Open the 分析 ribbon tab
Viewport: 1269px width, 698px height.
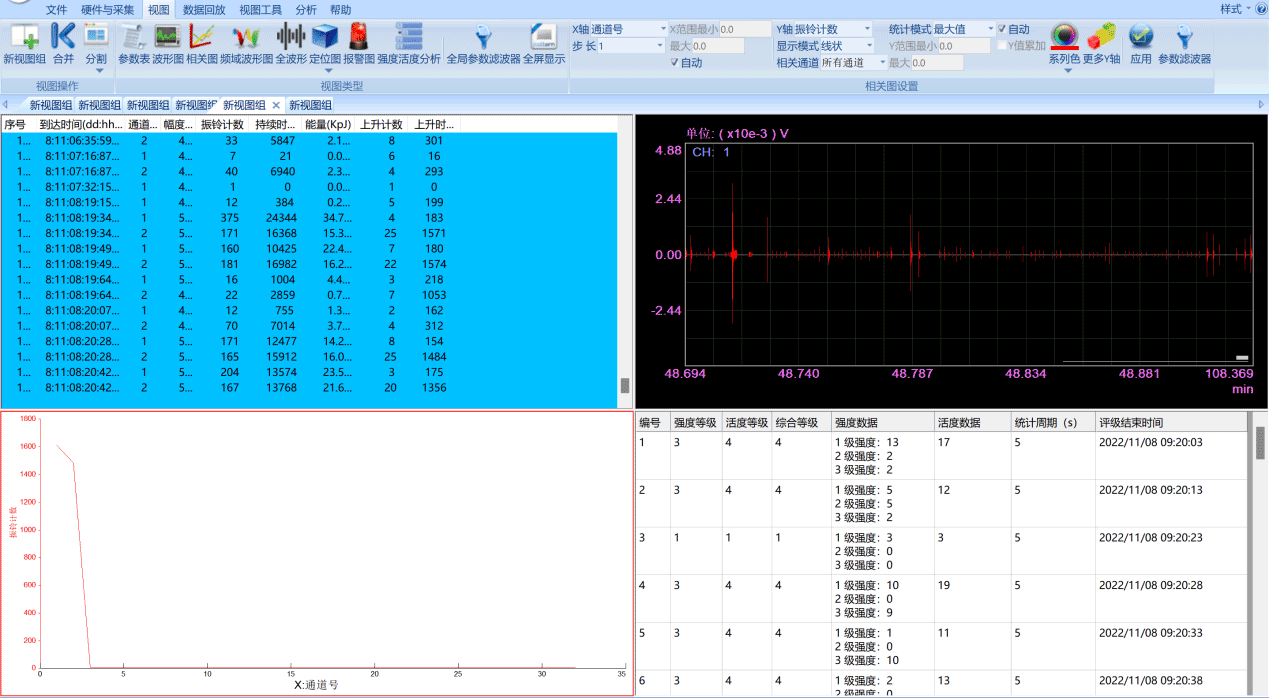[306, 9]
